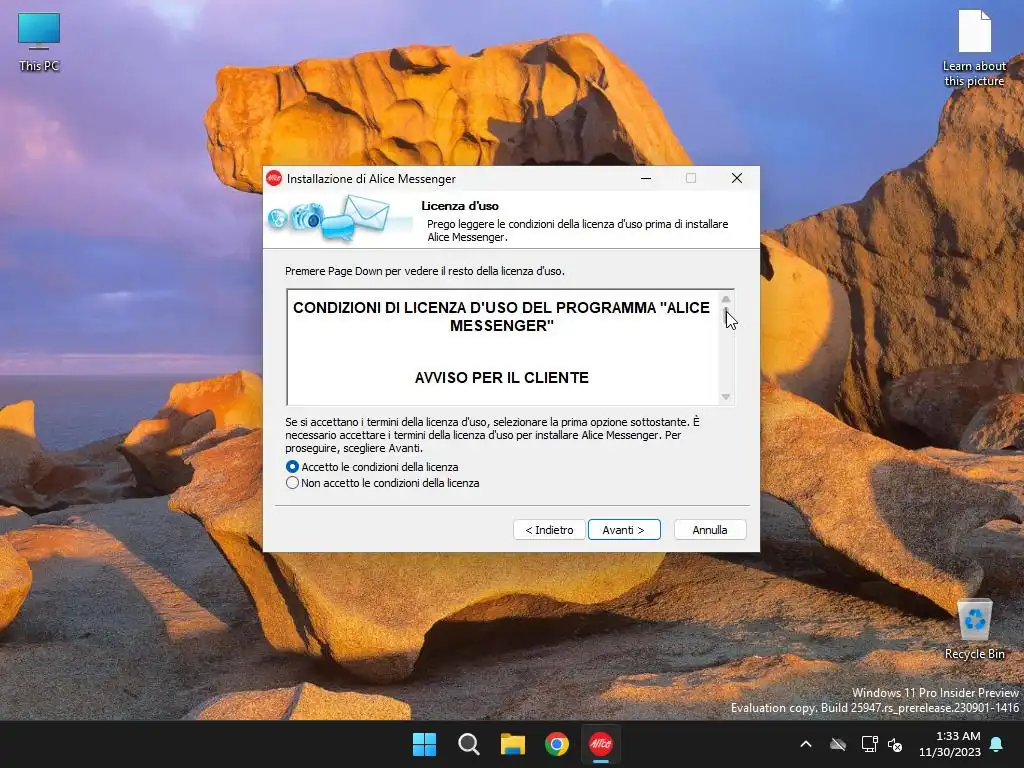Click the Avanti > button
This screenshot has width=1024, height=768.
pyautogui.click(x=624, y=530)
